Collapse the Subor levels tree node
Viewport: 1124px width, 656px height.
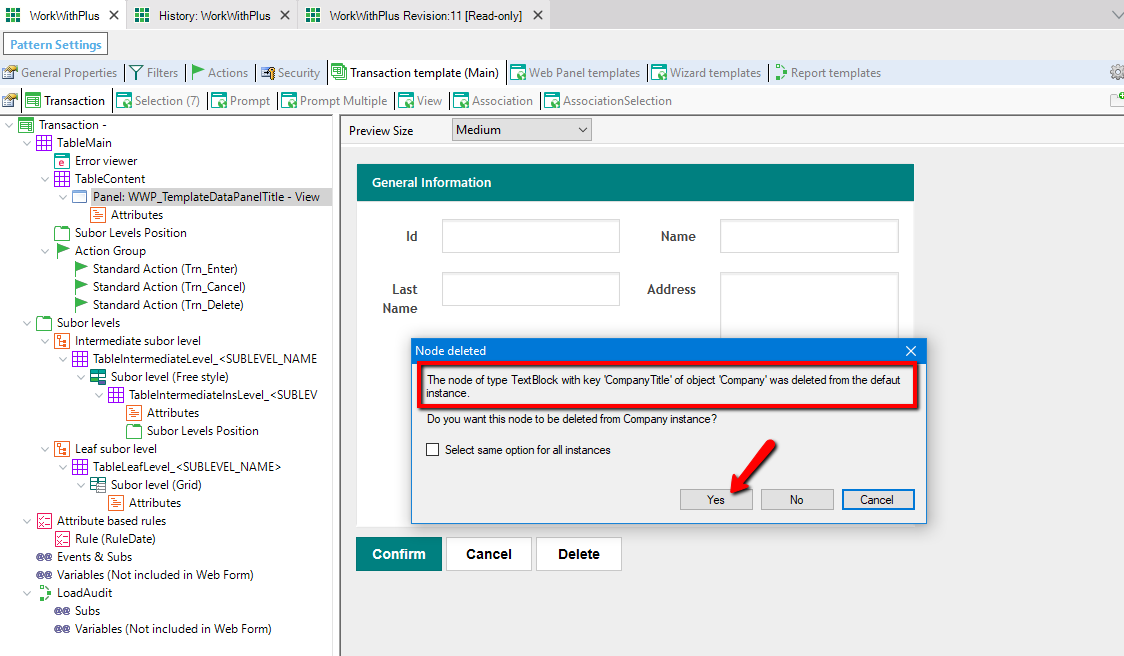(27, 323)
